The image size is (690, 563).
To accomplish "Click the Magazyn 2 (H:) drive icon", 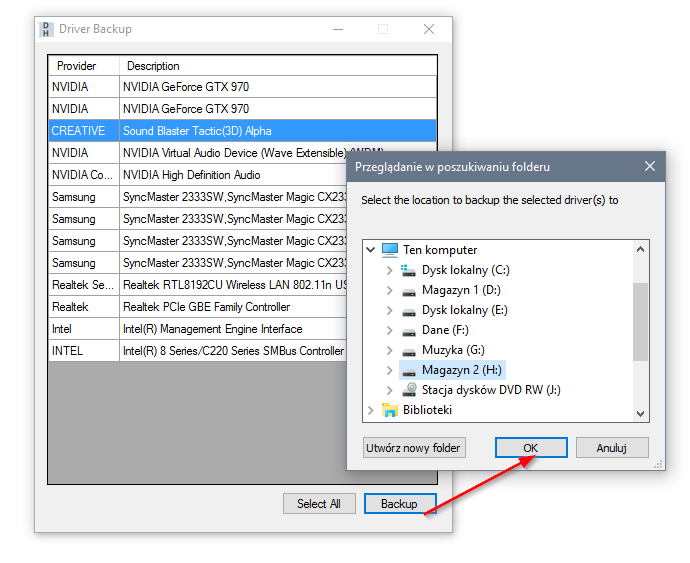I will pyautogui.click(x=409, y=372).
